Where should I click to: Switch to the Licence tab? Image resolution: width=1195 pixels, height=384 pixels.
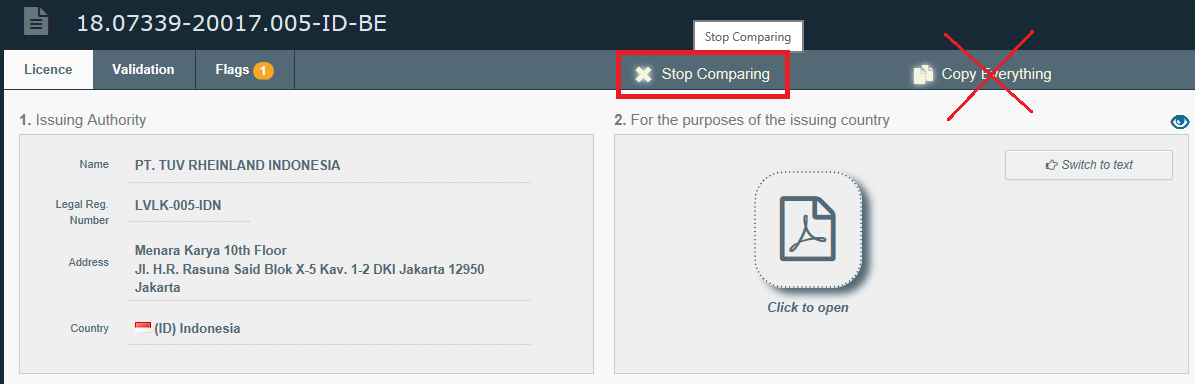[48, 70]
